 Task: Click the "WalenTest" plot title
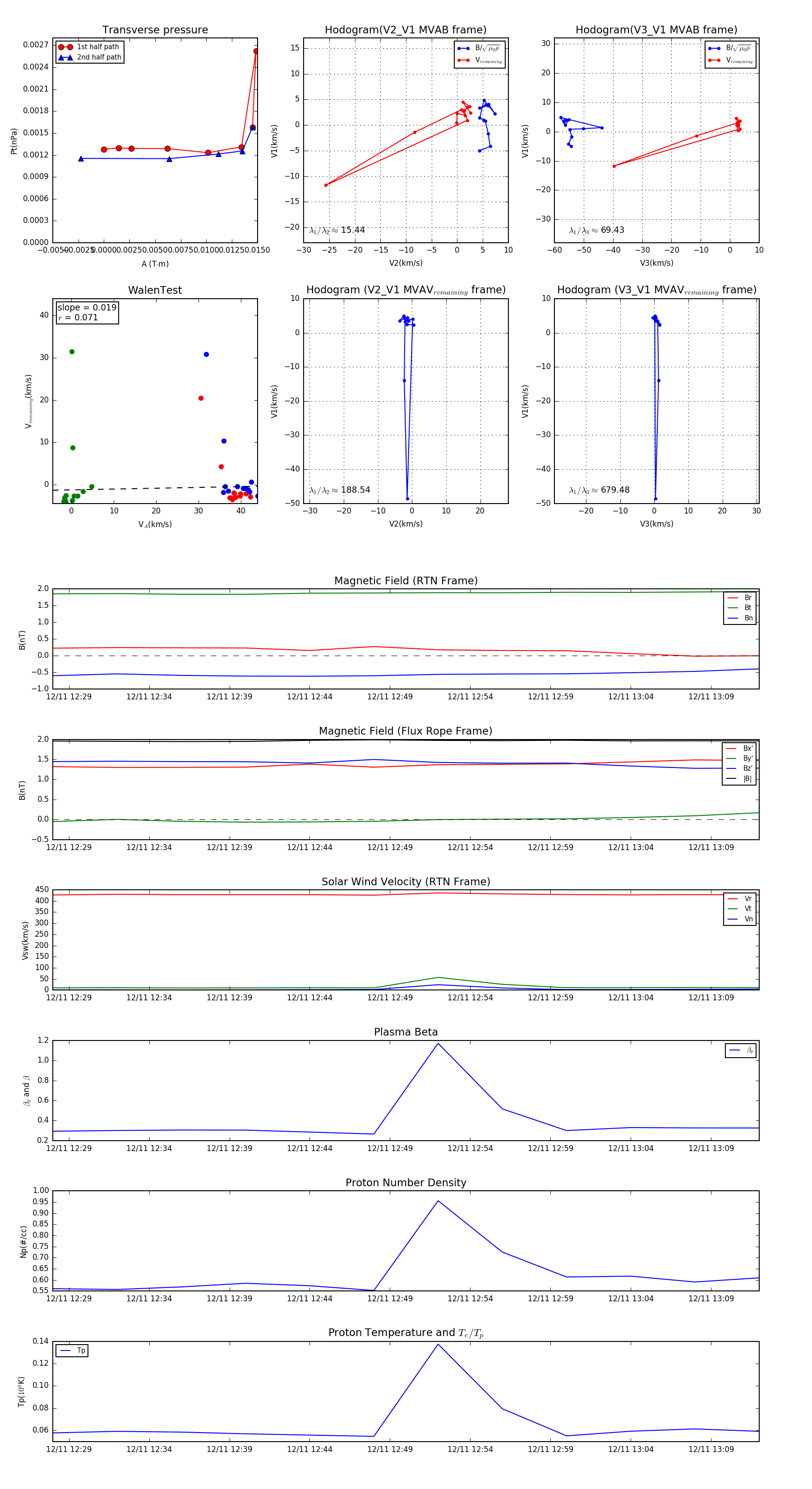click(x=155, y=290)
